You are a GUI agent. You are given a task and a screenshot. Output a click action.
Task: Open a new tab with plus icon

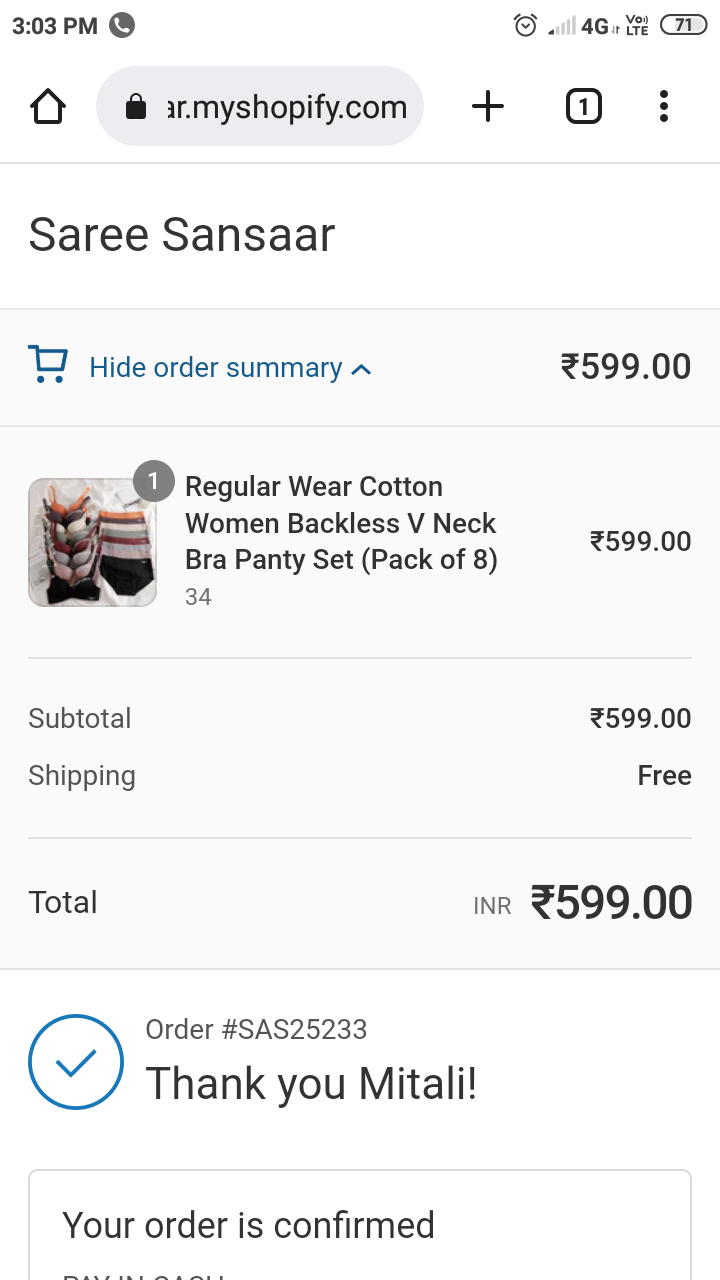(x=488, y=107)
